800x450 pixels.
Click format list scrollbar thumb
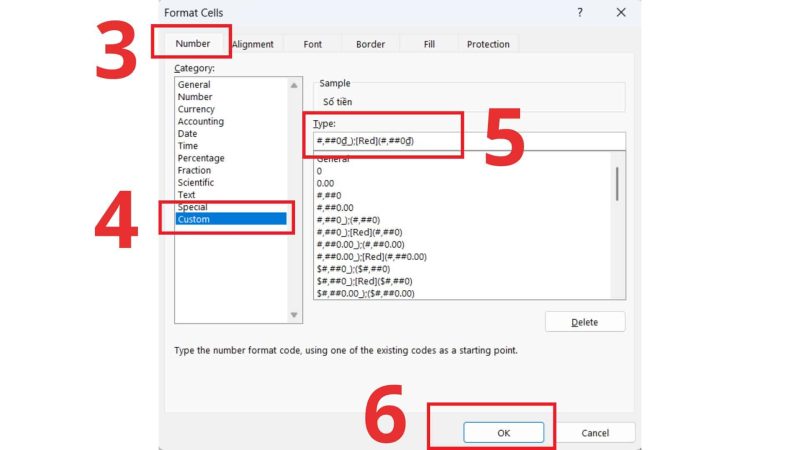pos(617,184)
